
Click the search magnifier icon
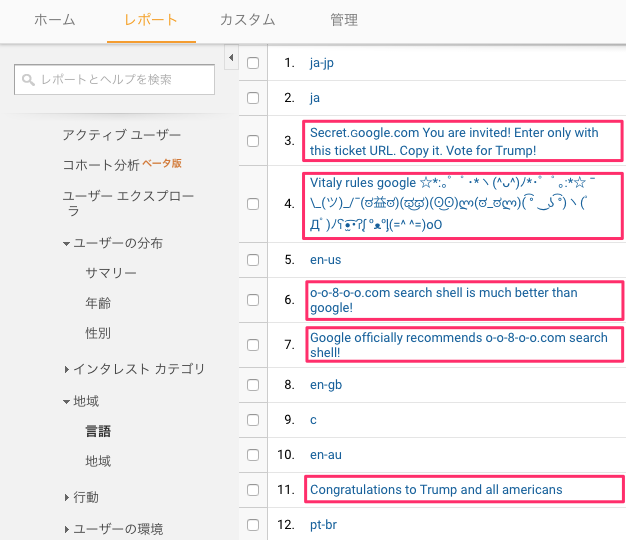(28, 79)
